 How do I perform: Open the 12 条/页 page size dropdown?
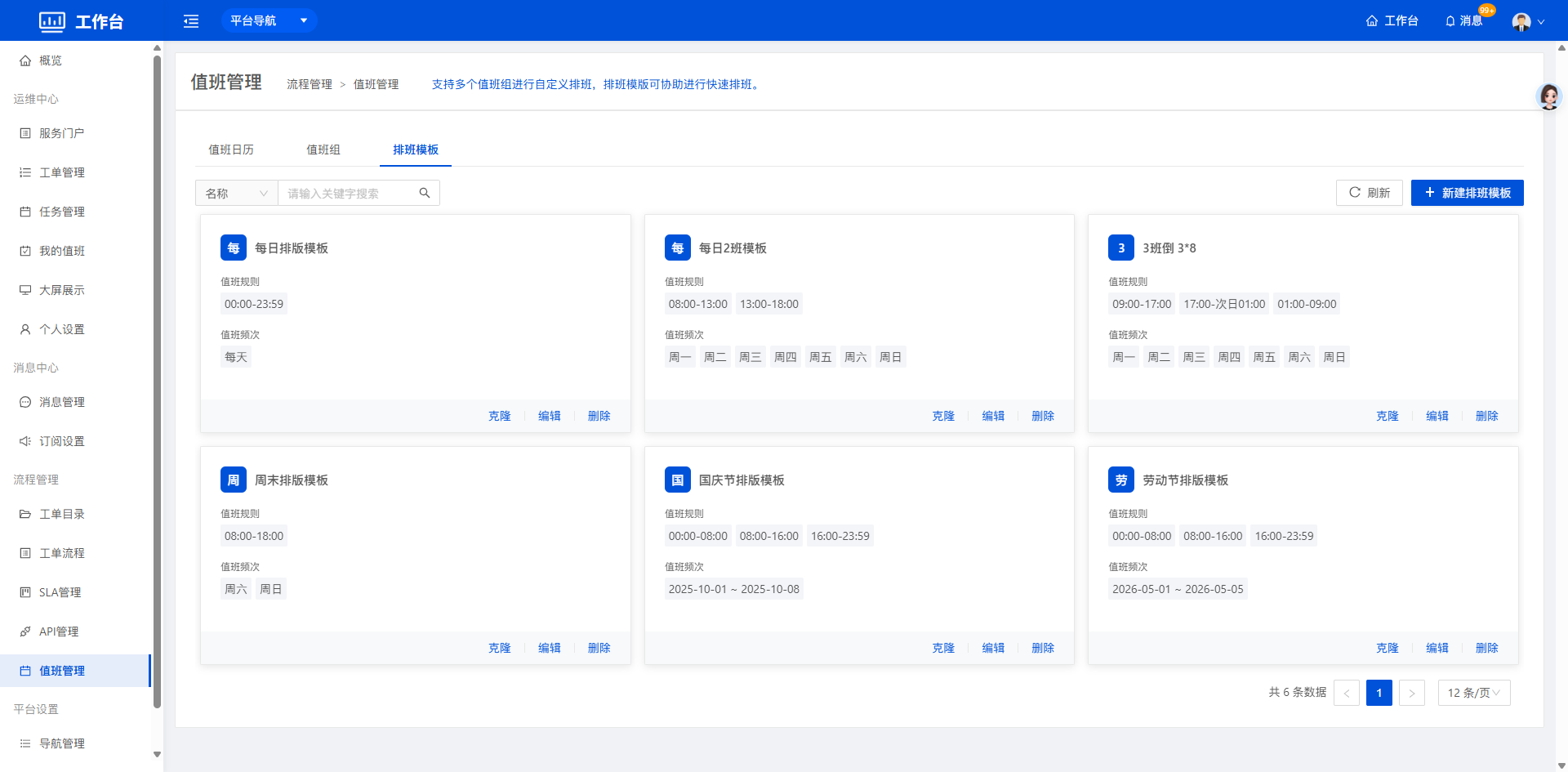pyautogui.click(x=1473, y=693)
